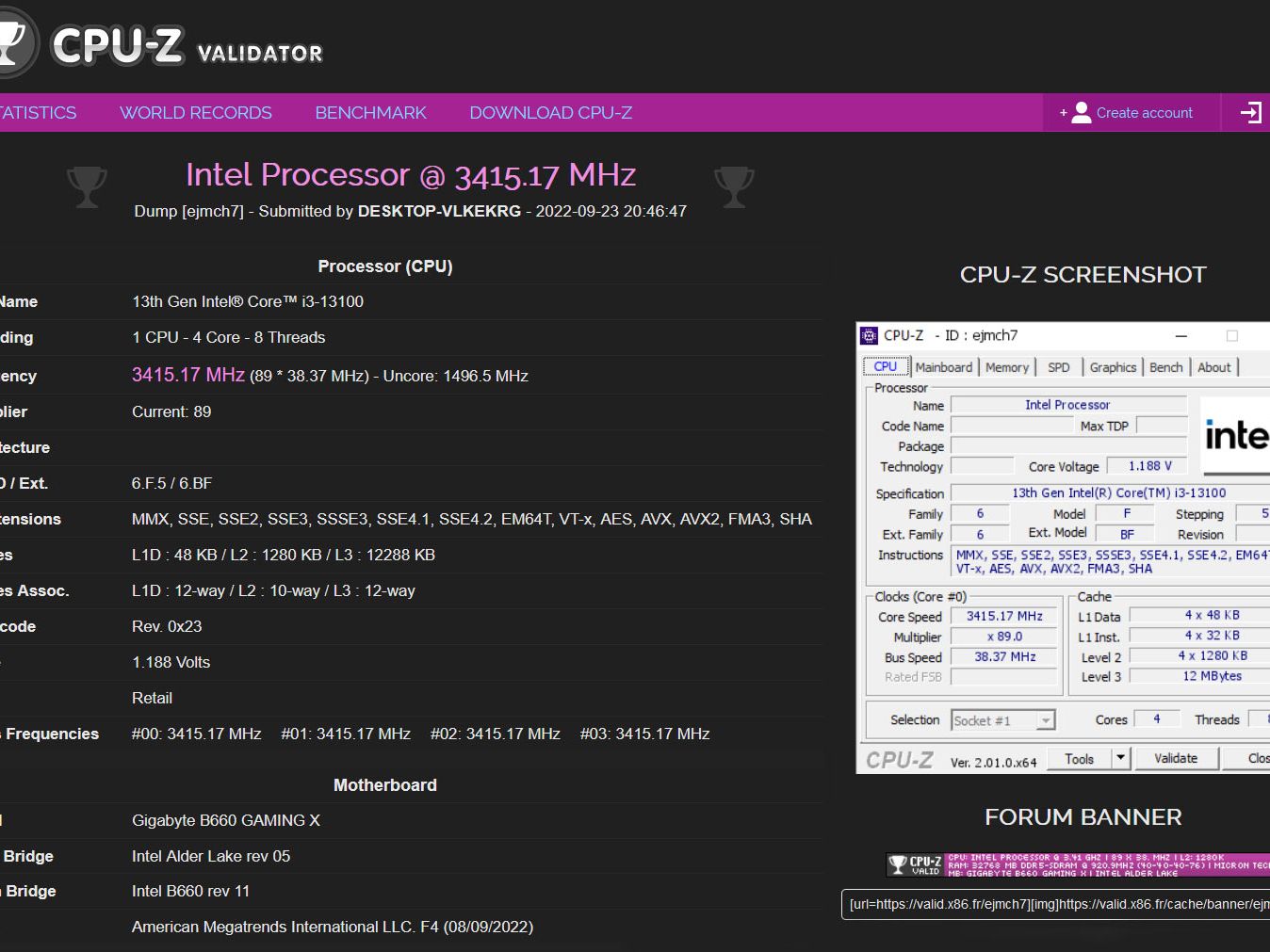
Task: Open the World Records page
Action: tap(196, 113)
